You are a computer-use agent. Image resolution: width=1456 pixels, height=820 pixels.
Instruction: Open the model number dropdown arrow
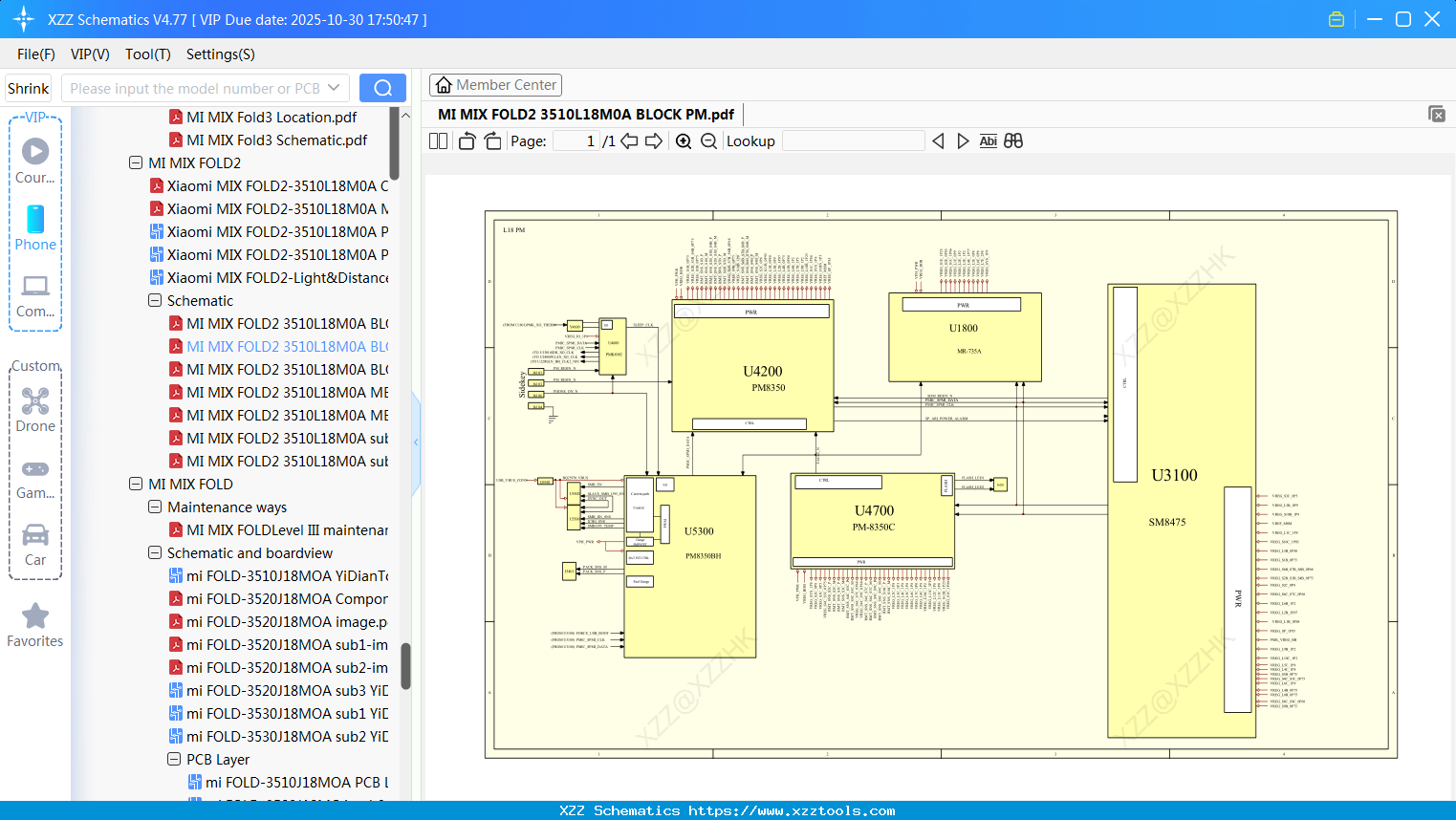(x=334, y=88)
